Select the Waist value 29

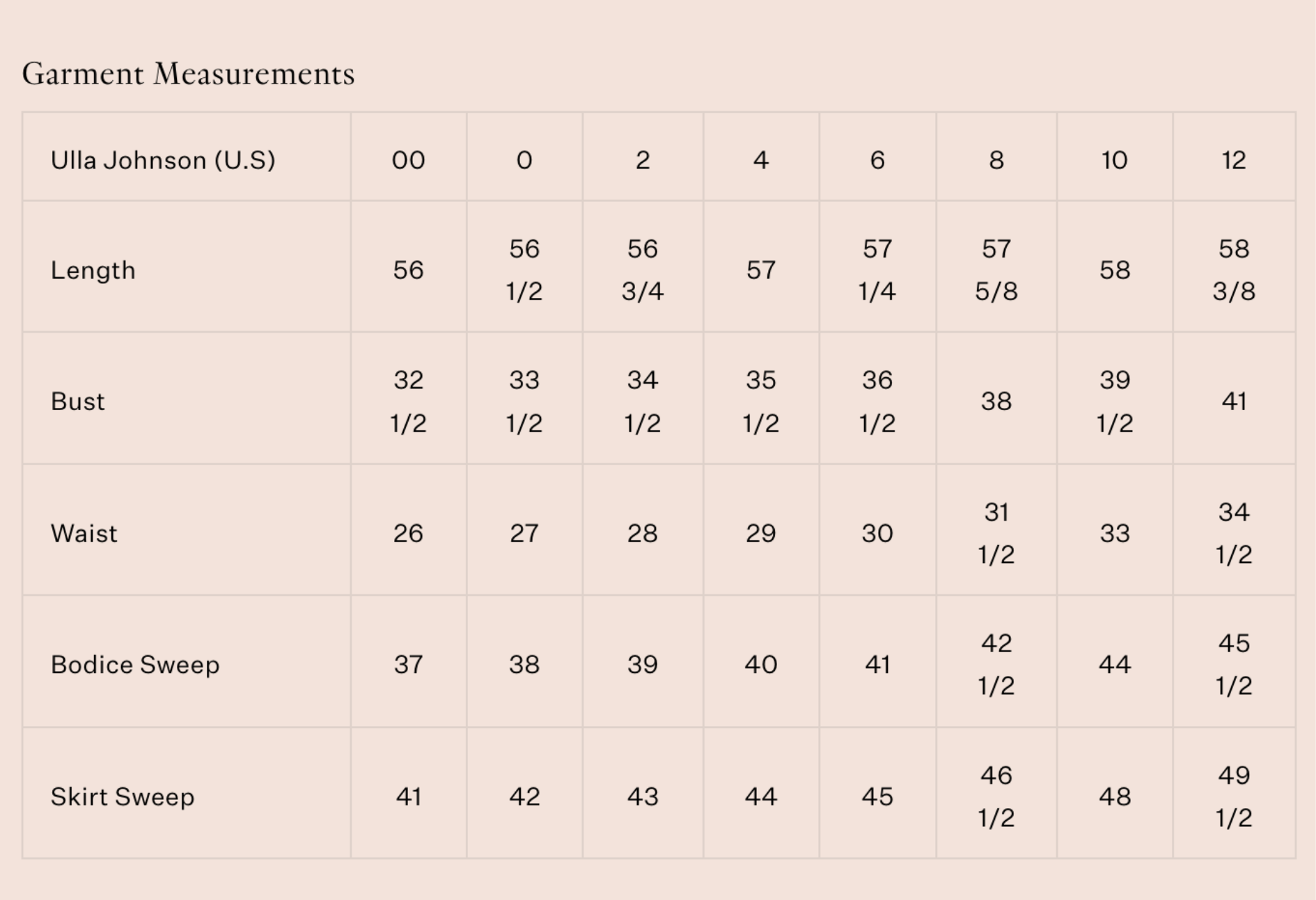[x=760, y=533]
